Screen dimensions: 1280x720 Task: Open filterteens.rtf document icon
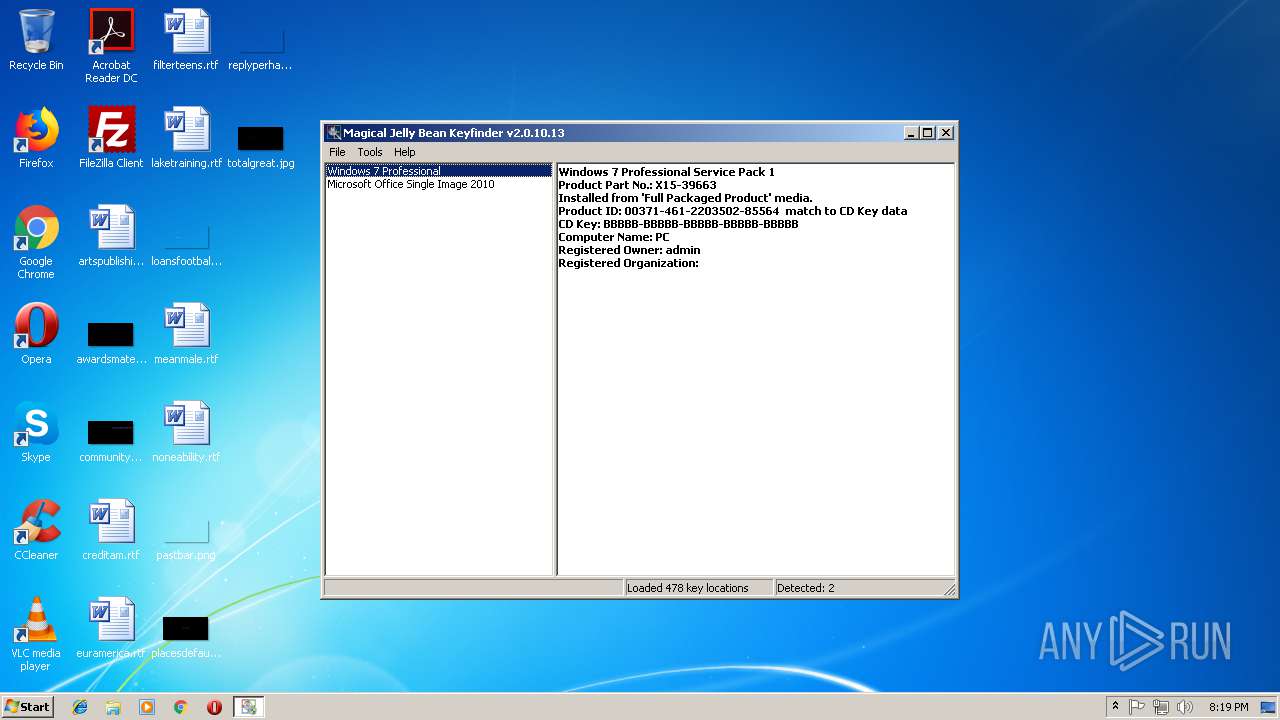tap(186, 40)
